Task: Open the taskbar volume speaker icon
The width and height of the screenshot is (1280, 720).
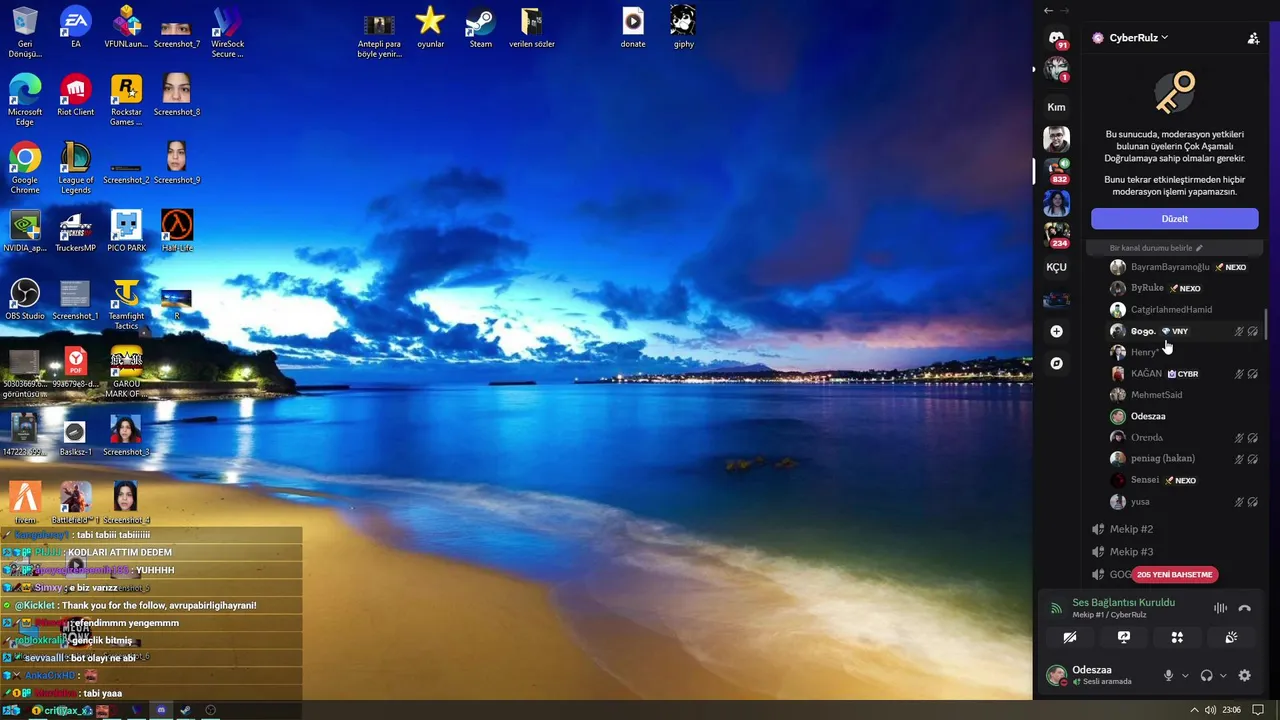Action: pyautogui.click(x=1210, y=710)
